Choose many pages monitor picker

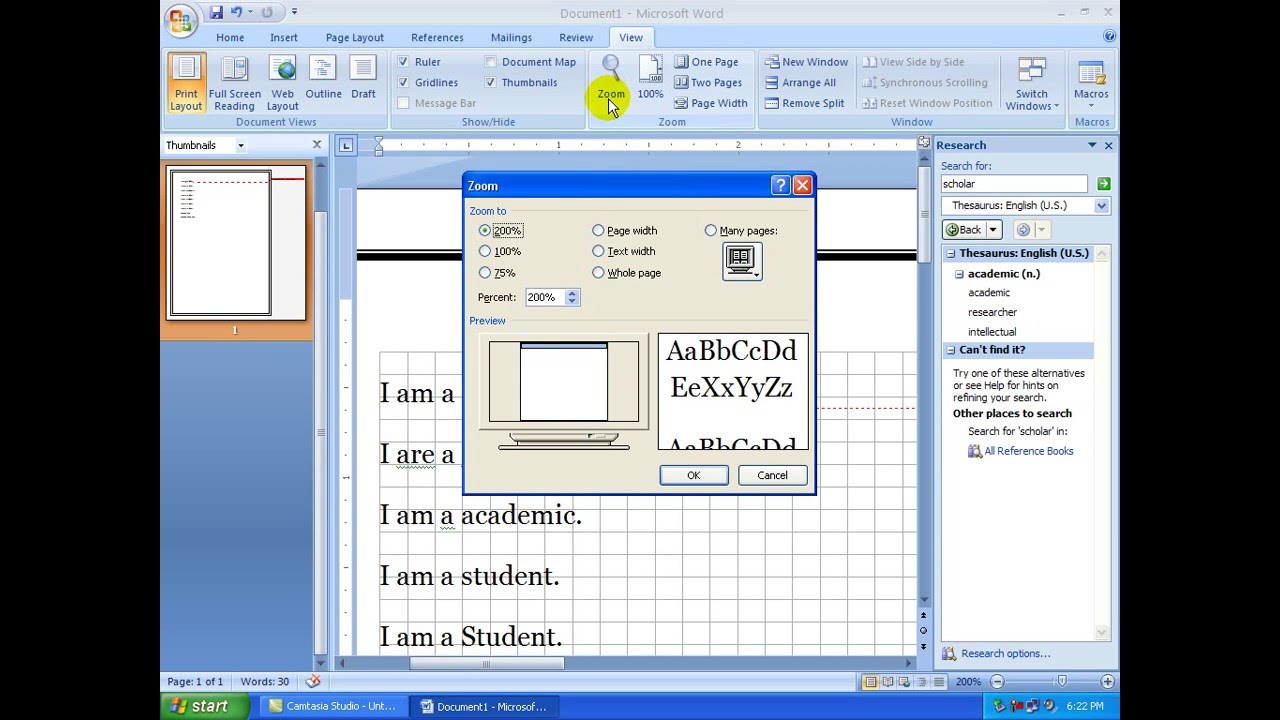point(742,262)
